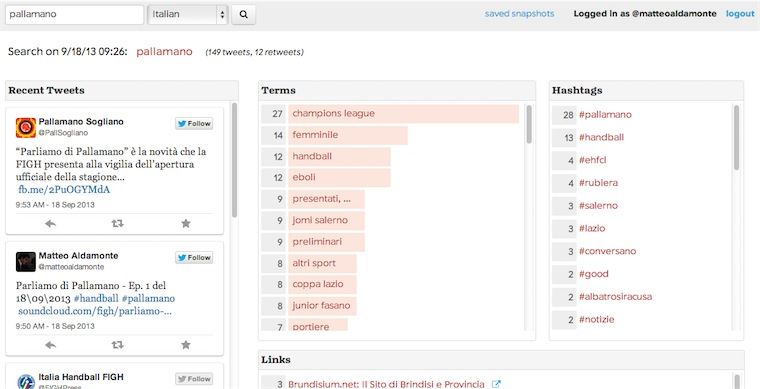Screen dimensions: 760x389
Task: Open Brundisium.net link external icon
Action: 496,384
